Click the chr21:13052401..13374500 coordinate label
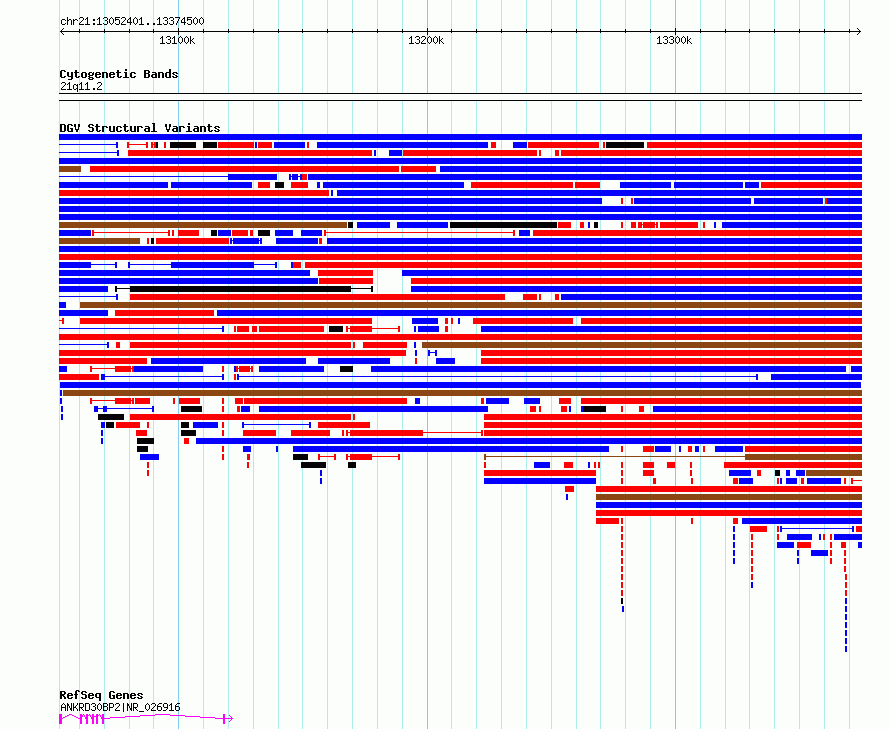The image size is (890, 729). coord(132,22)
